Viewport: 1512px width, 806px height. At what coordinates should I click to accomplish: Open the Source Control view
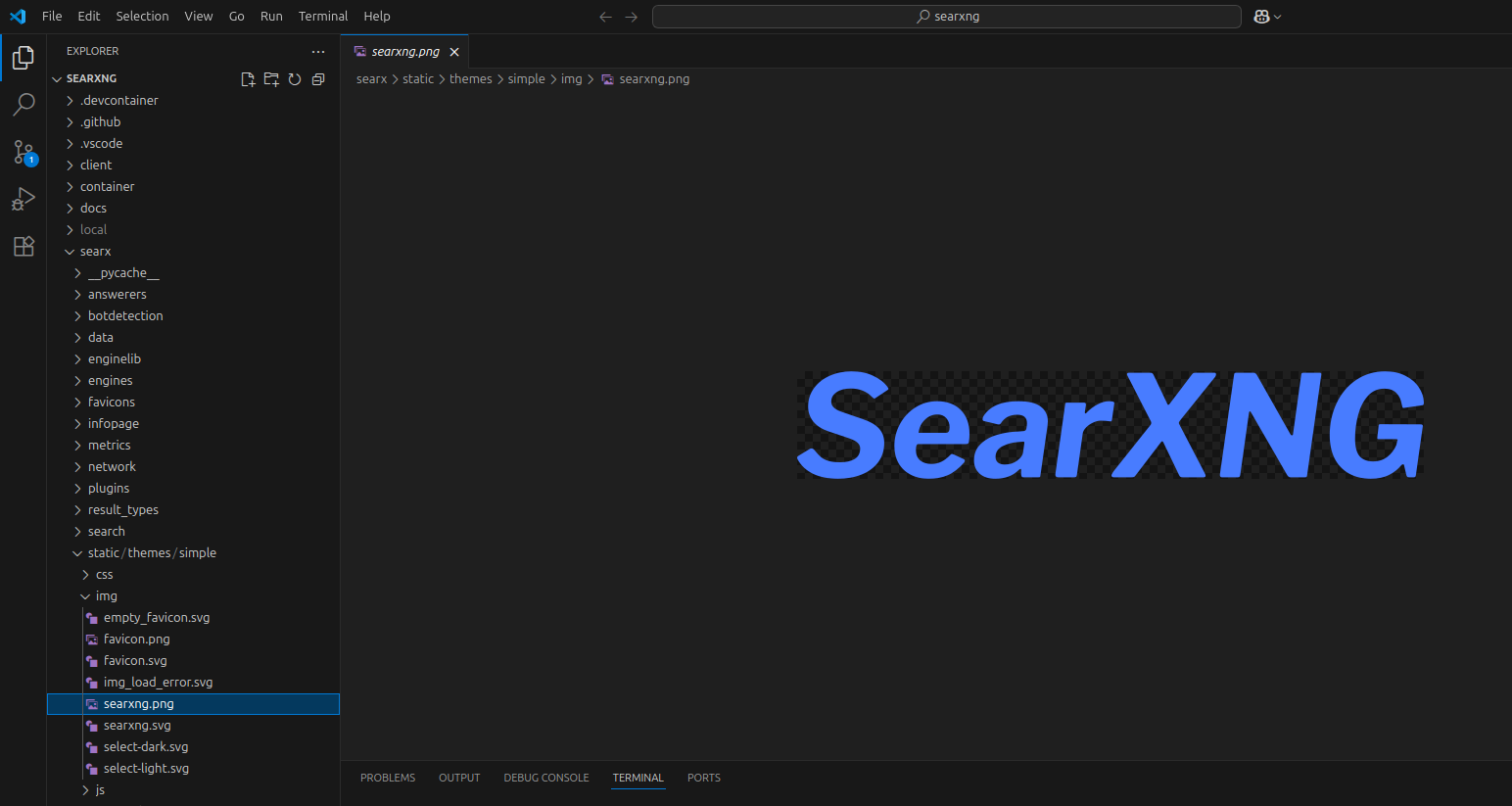(24, 152)
